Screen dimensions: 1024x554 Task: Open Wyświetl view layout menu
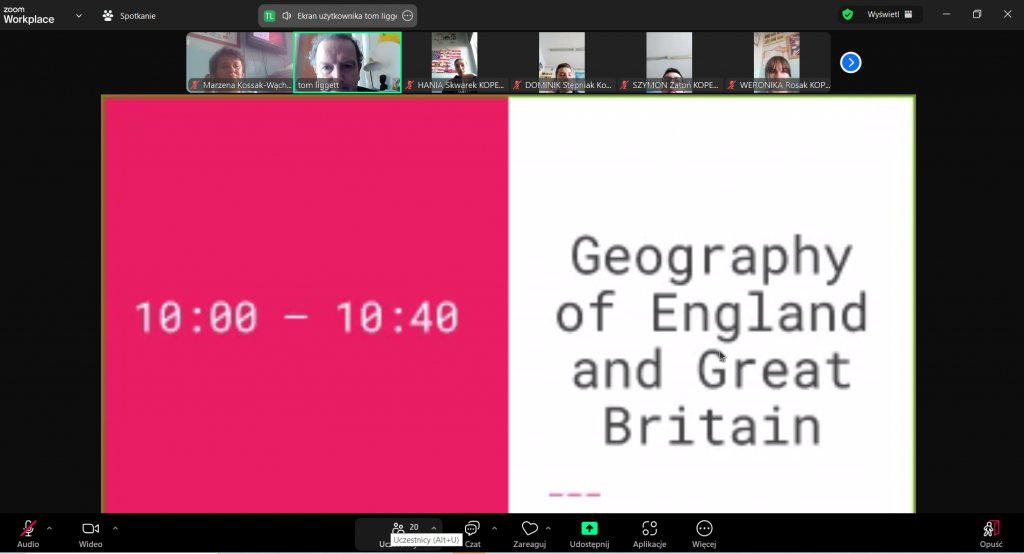pos(889,14)
